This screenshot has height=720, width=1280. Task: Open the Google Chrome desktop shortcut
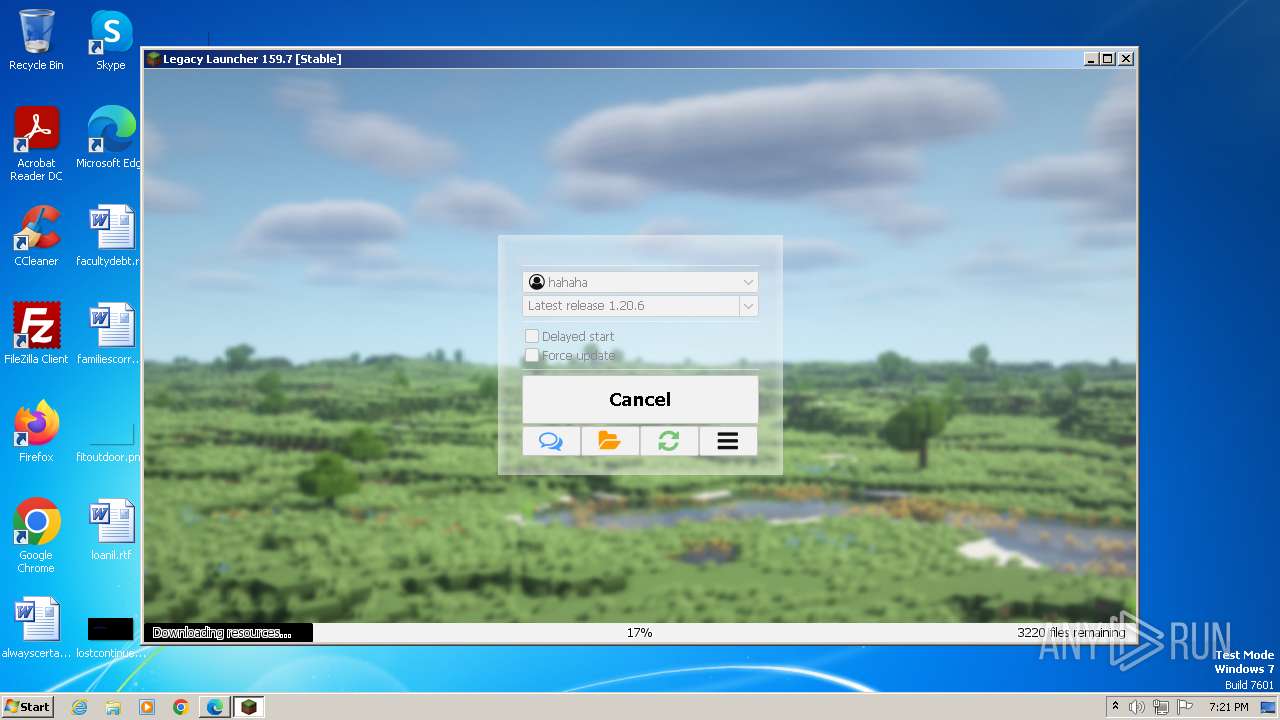(x=36, y=536)
